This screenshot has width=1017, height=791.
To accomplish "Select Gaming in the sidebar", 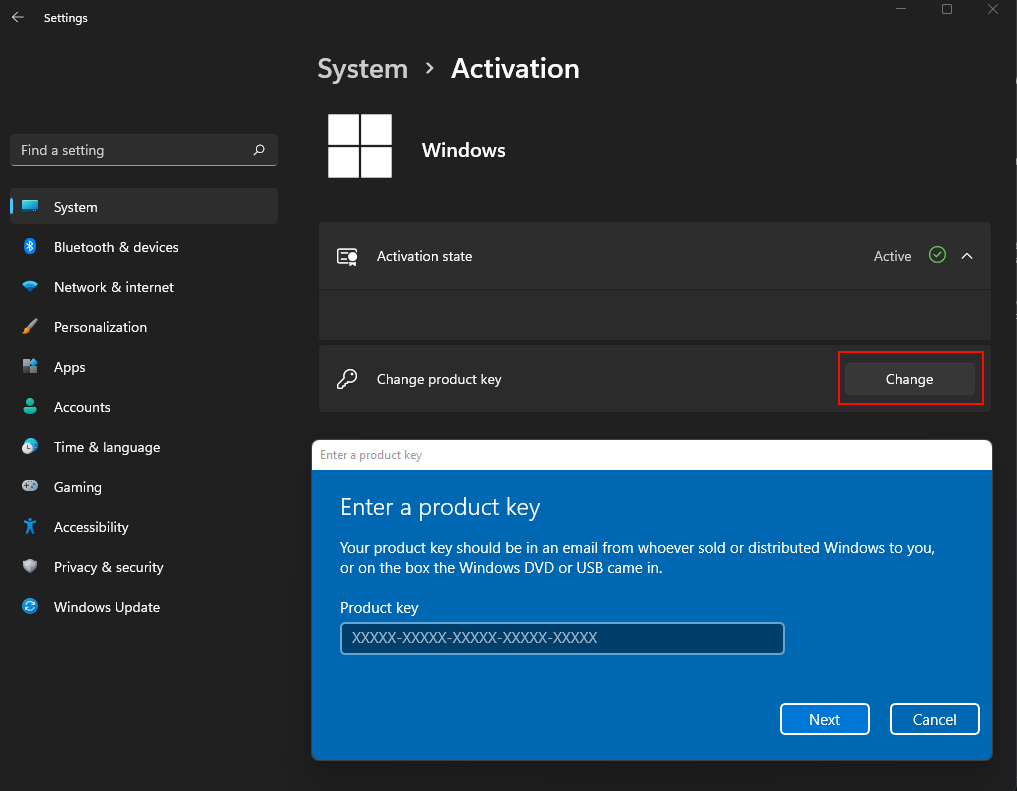I will tap(144, 487).
